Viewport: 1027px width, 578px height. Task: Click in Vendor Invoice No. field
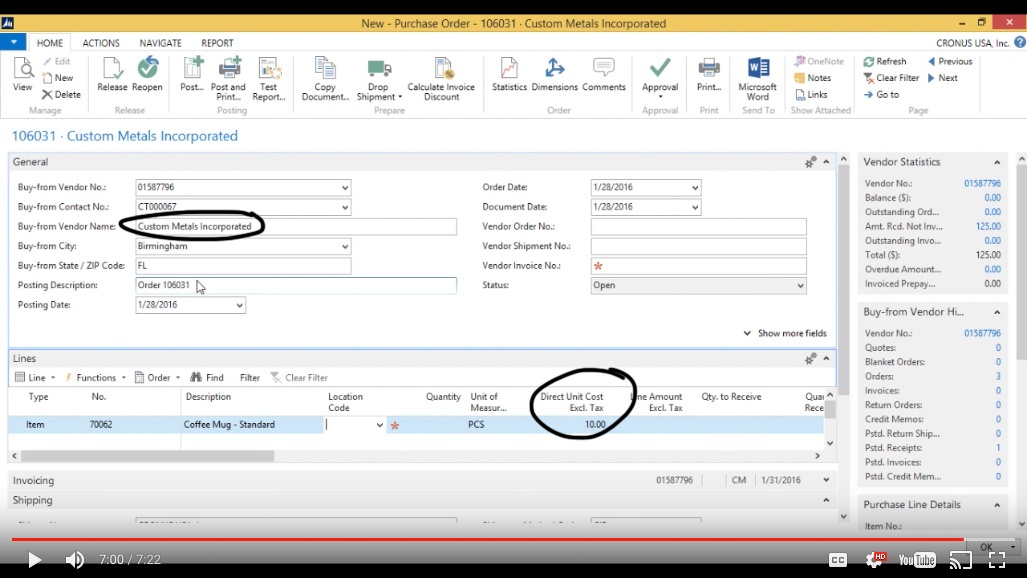tap(698, 266)
